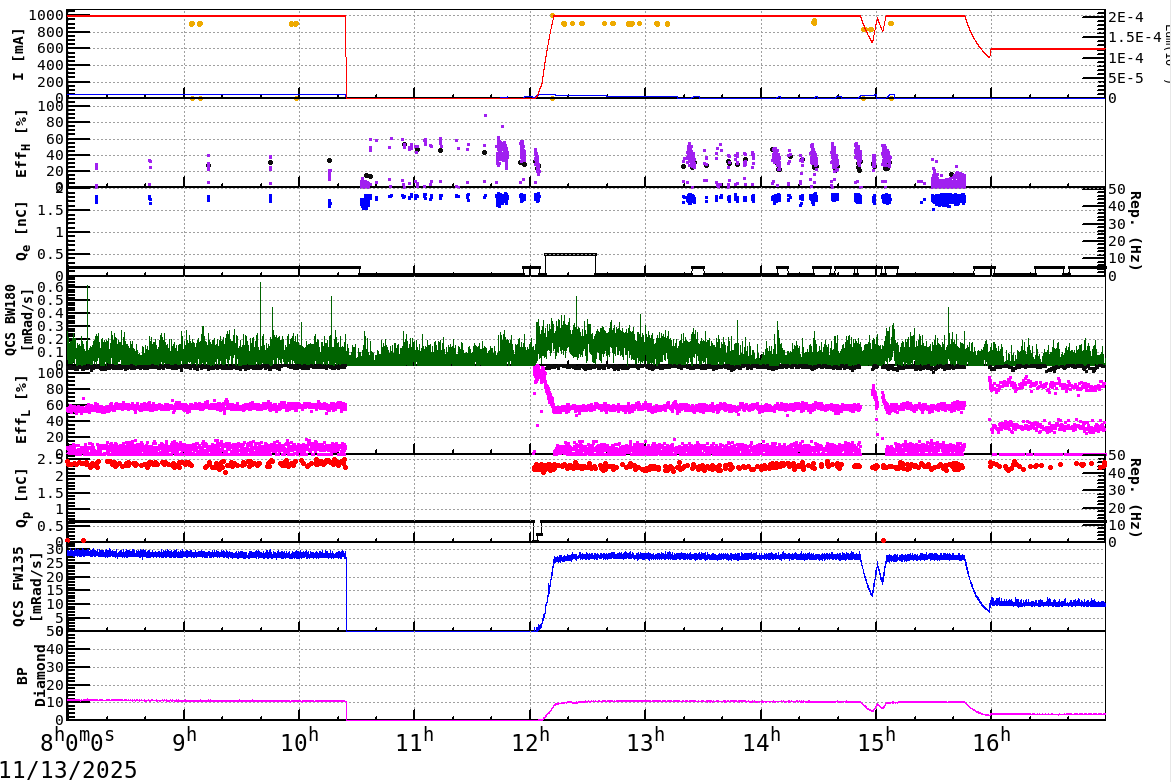Select the Eff H [%] axis label
Image resolution: width=1172 pixels, height=782 pixels.
pyautogui.click(x=22, y=144)
